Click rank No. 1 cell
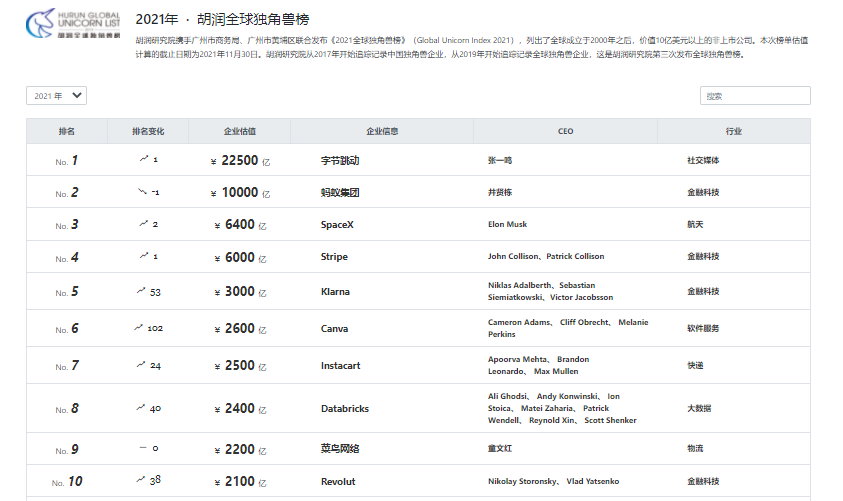The height and width of the screenshot is (501, 843). click(67, 161)
